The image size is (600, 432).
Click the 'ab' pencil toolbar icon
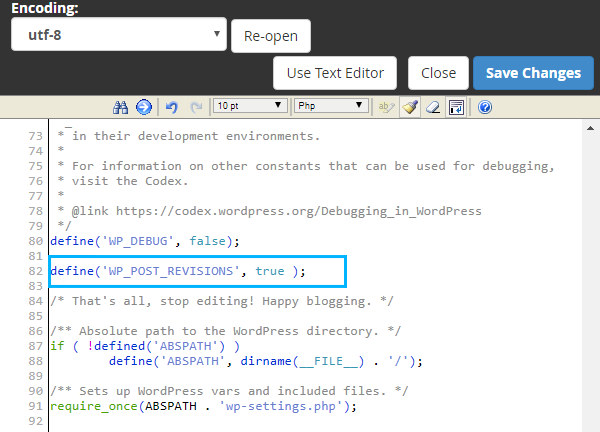click(386, 107)
